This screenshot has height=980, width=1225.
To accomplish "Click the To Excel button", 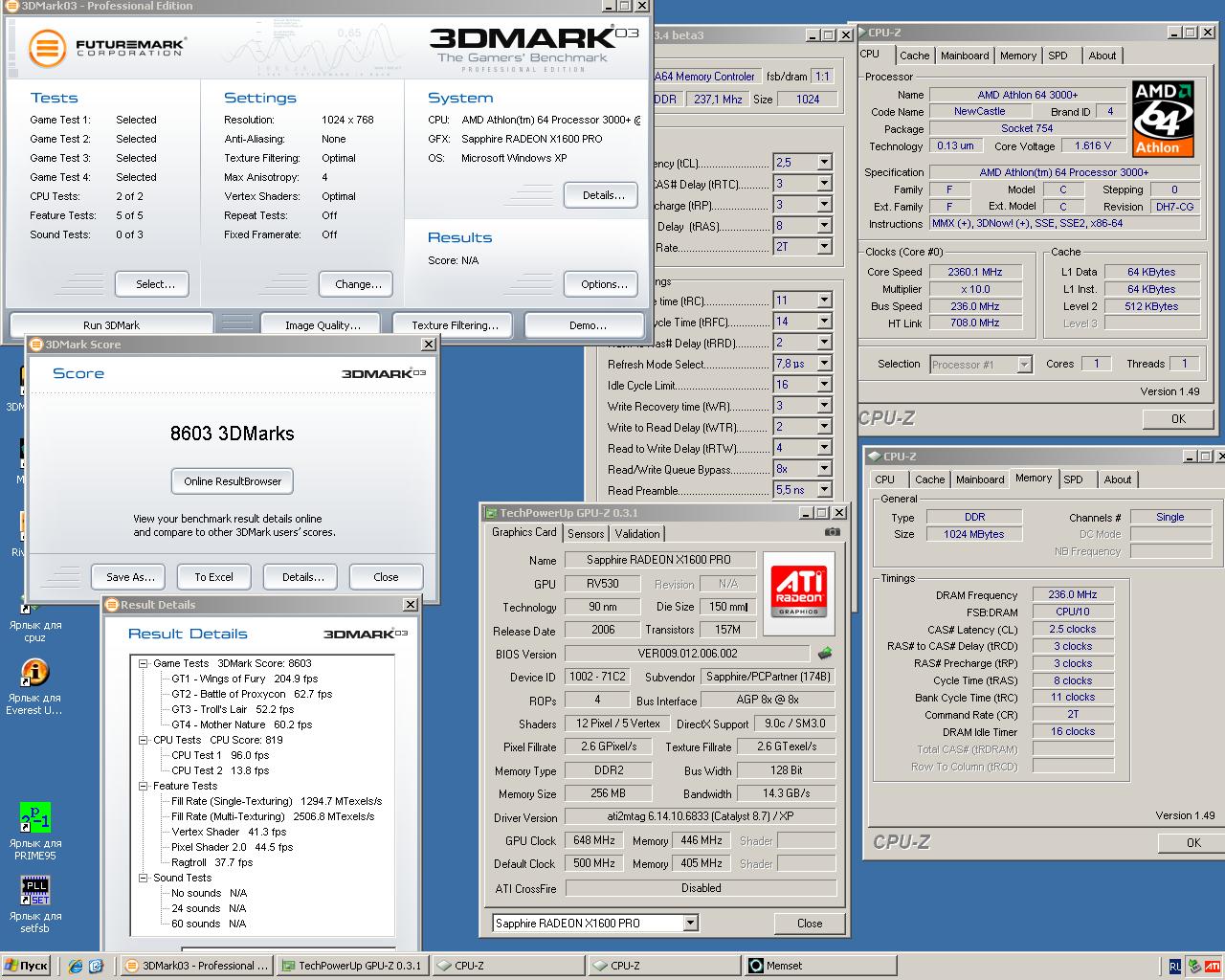I will click(213, 577).
